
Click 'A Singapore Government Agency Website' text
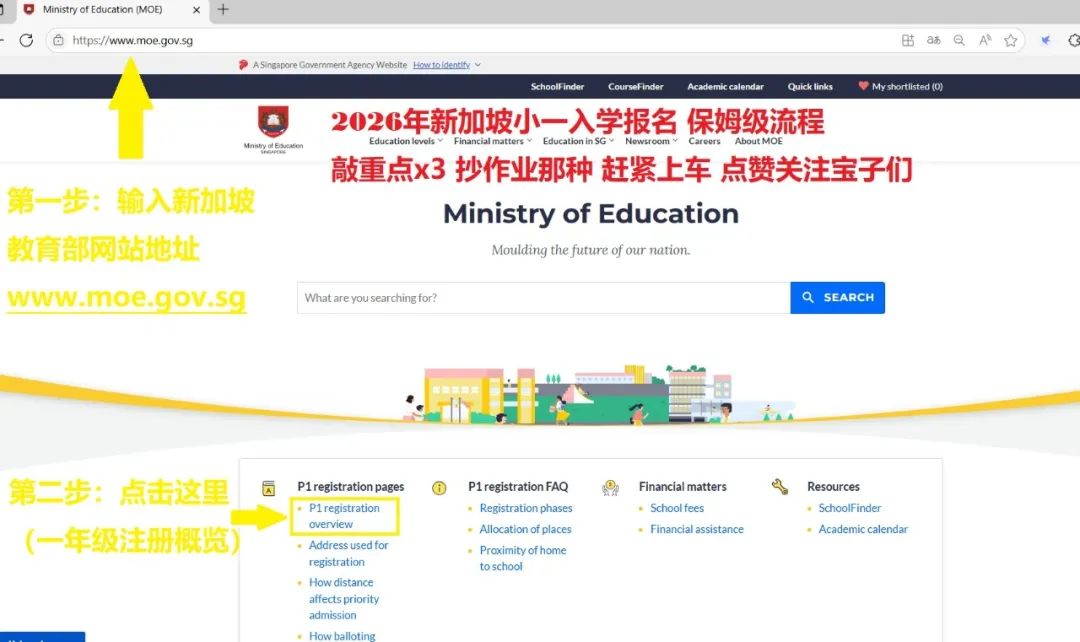click(x=330, y=65)
